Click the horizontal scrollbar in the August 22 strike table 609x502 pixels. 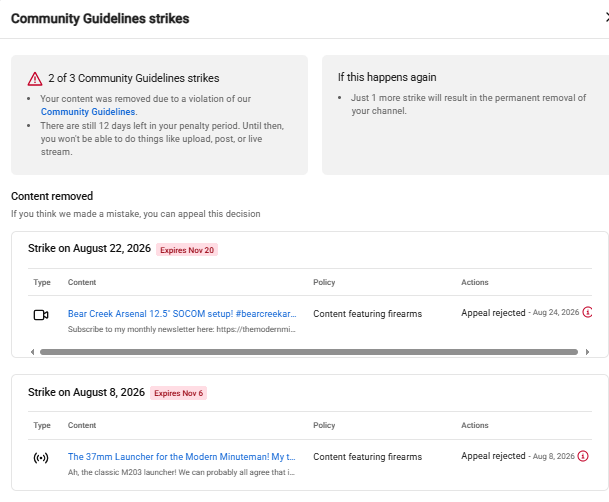(x=309, y=352)
